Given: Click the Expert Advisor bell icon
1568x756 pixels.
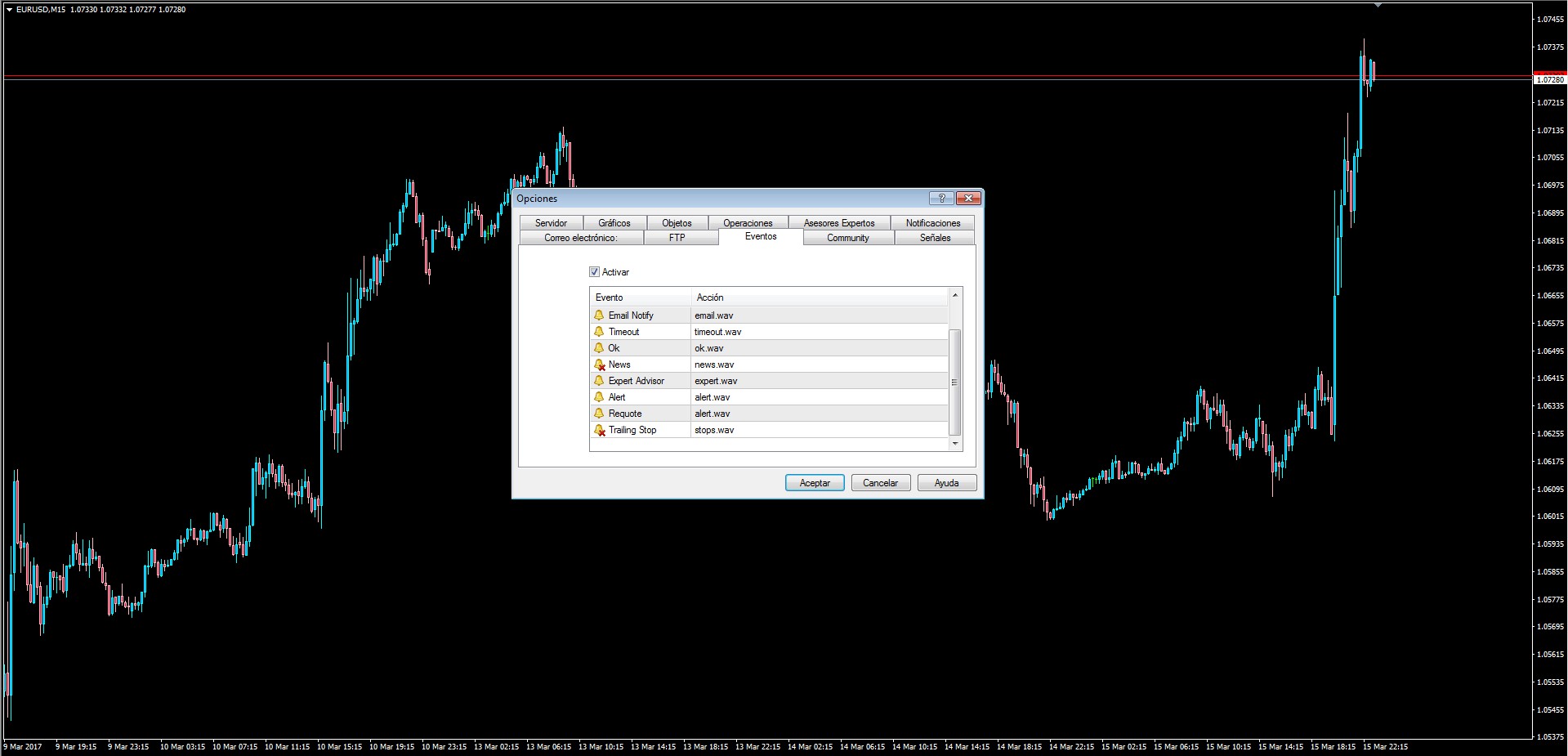Looking at the screenshot, I should (x=599, y=381).
